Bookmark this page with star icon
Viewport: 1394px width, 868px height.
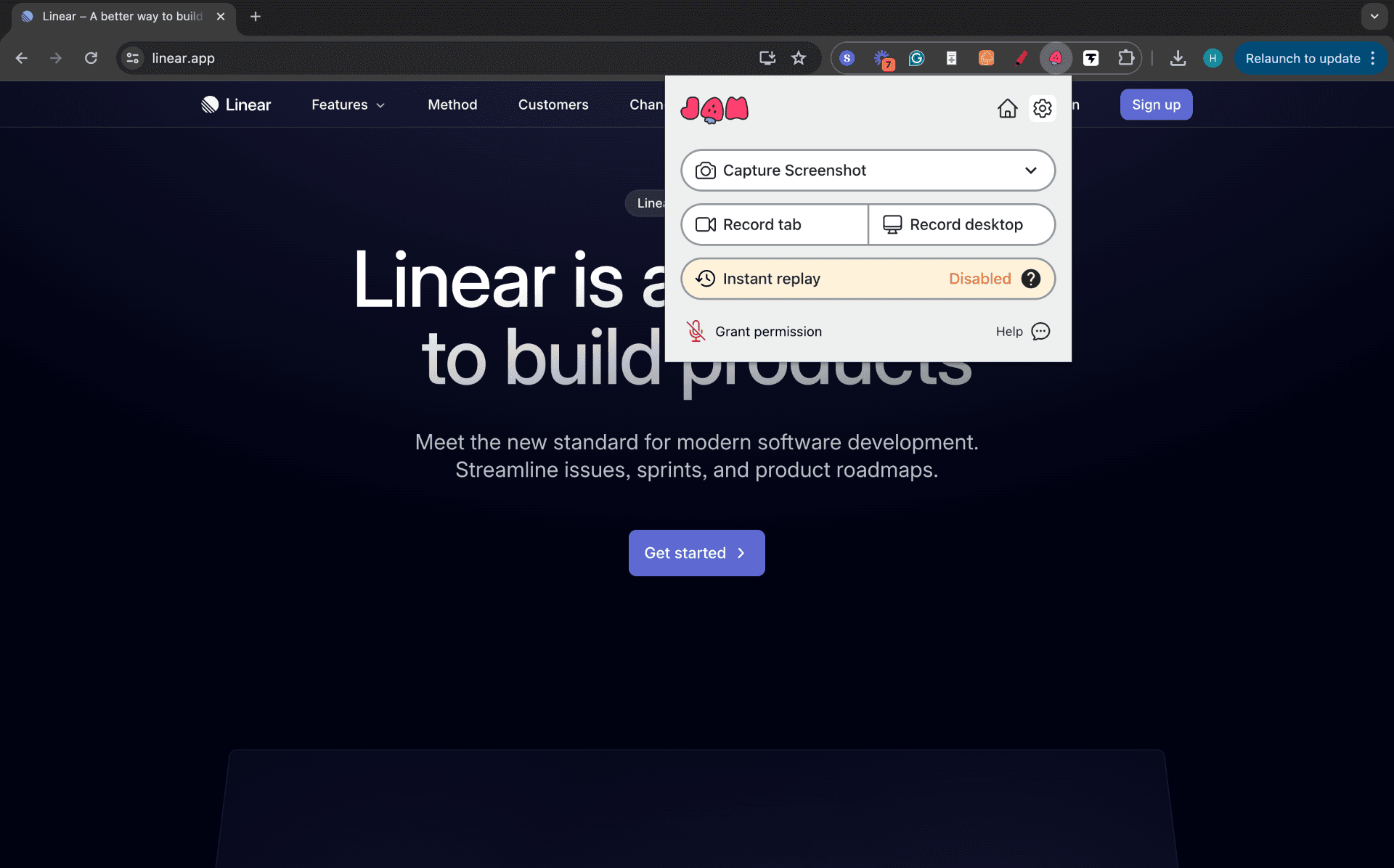(x=799, y=58)
